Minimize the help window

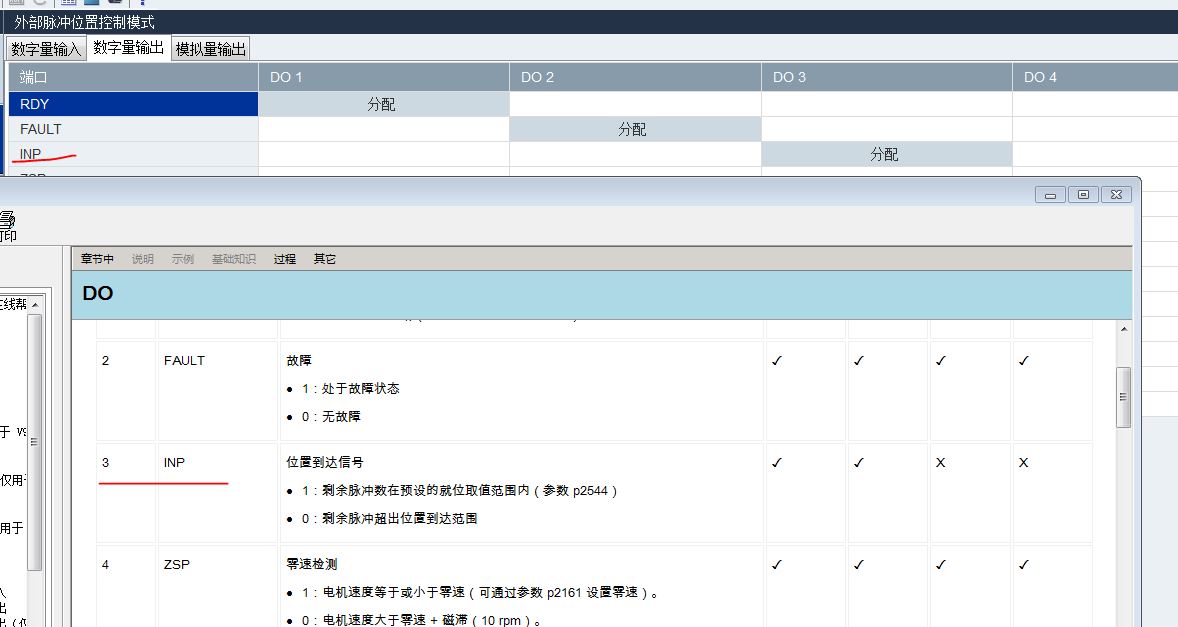coord(1050,195)
